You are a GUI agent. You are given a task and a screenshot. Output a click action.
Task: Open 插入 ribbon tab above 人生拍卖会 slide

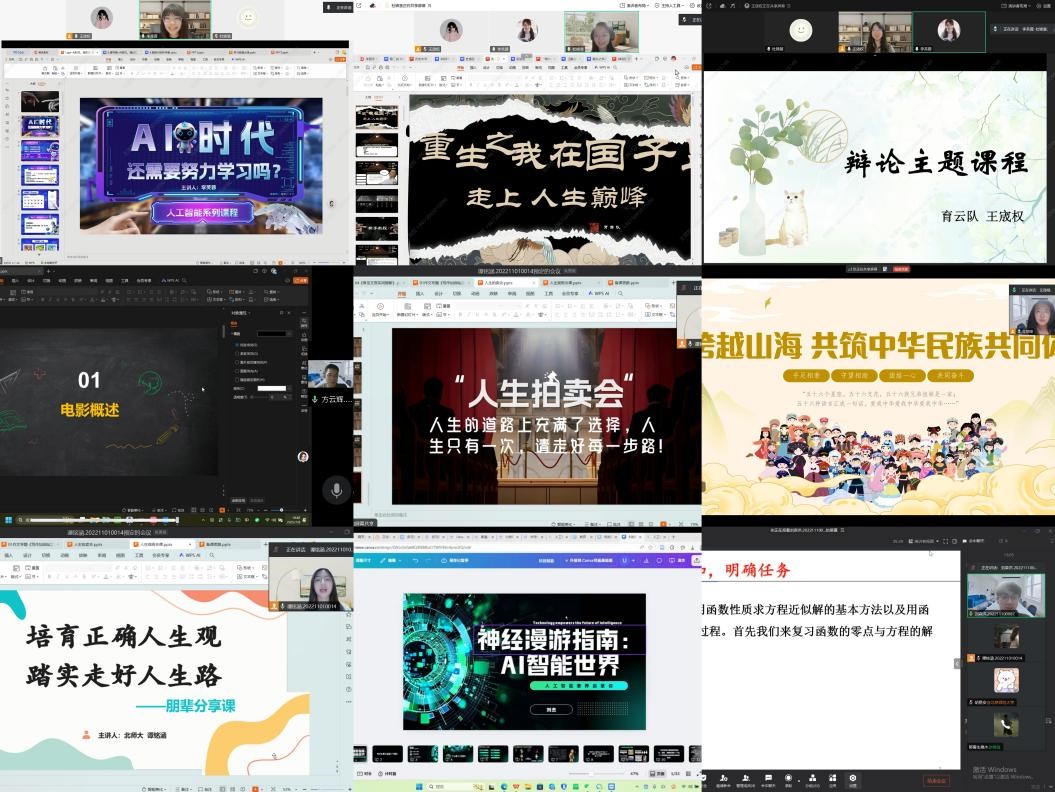420,294
